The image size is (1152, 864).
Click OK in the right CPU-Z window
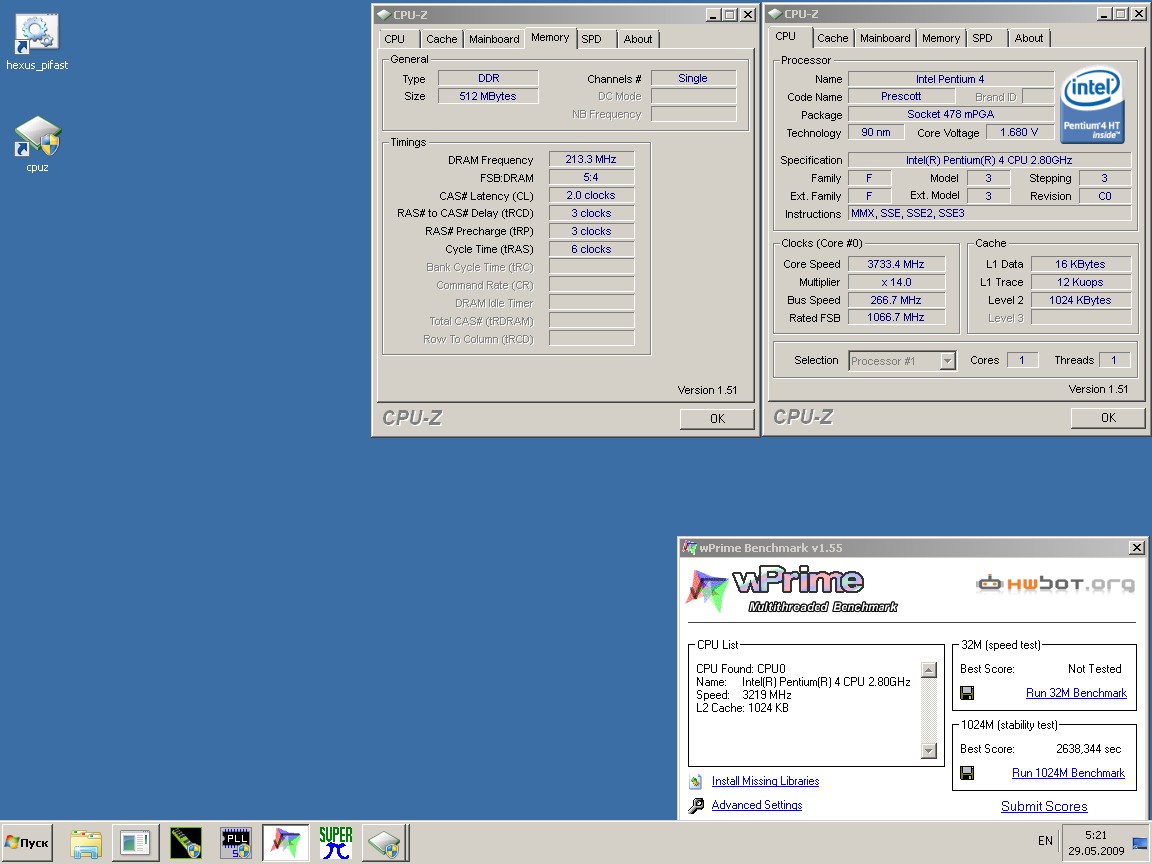pyautogui.click(x=1108, y=418)
